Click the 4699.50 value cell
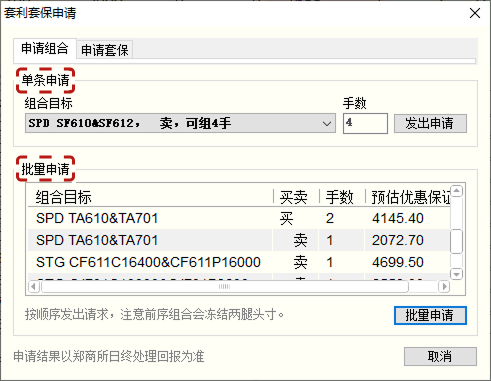 [398, 262]
